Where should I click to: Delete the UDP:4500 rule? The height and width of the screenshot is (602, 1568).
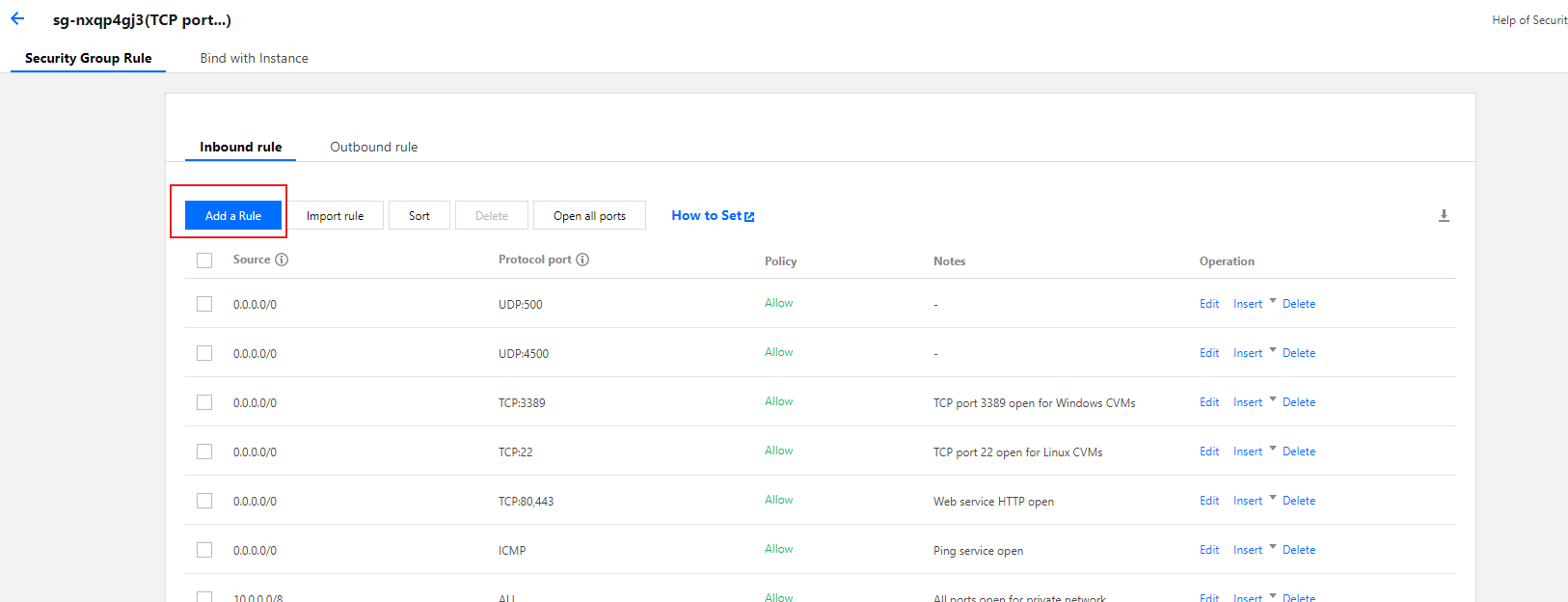pyautogui.click(x=1299, y=353)
